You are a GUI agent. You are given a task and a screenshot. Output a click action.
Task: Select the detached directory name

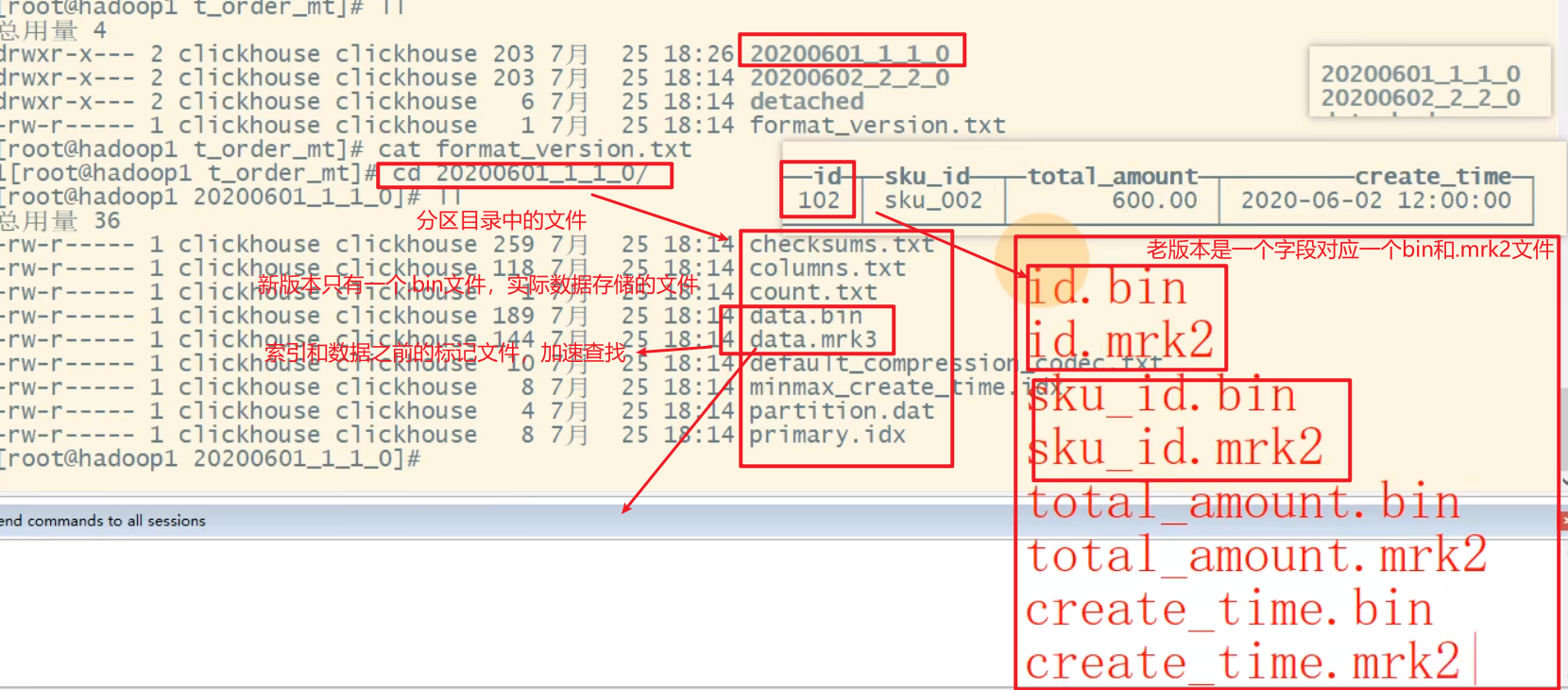(x=807, y=101)
